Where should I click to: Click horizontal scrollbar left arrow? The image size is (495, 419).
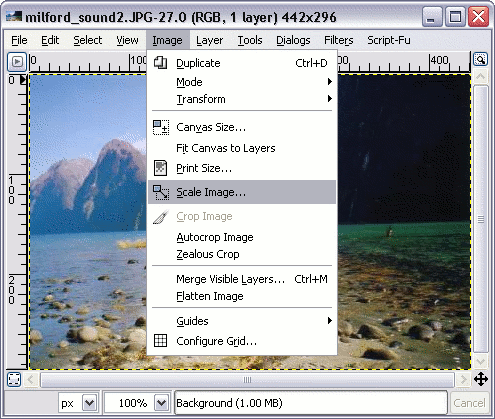point(31,379)
